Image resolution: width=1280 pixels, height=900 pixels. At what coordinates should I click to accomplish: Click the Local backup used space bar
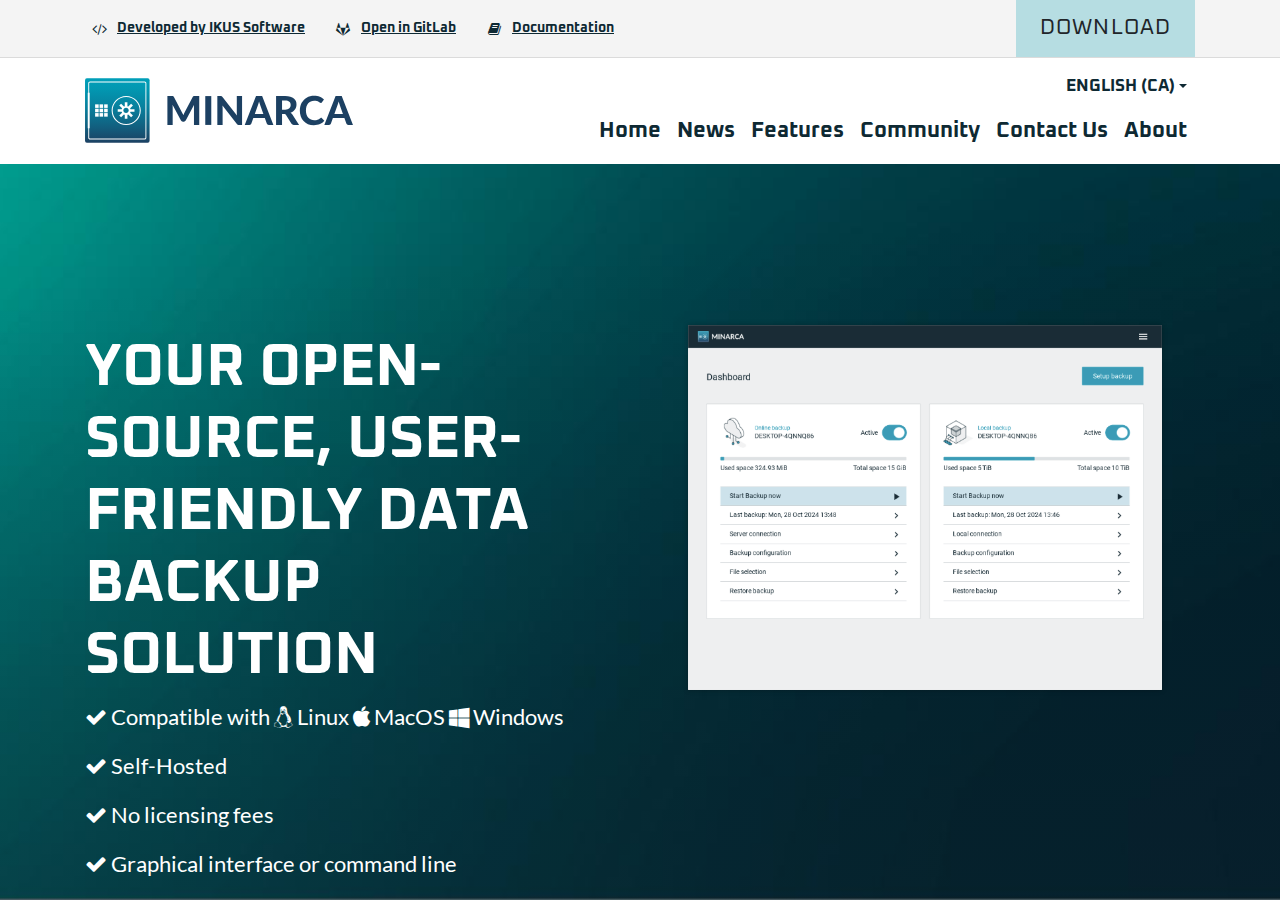point(1036,458)
